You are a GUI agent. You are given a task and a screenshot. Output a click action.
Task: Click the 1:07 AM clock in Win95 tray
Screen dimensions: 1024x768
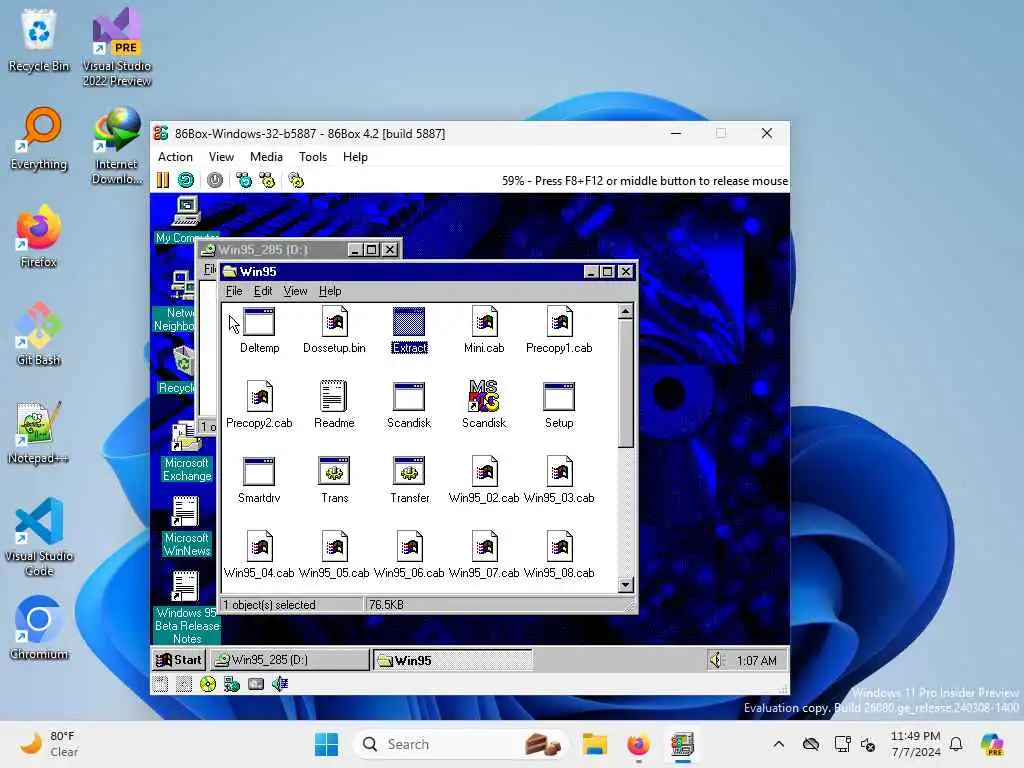pos(756,660)
